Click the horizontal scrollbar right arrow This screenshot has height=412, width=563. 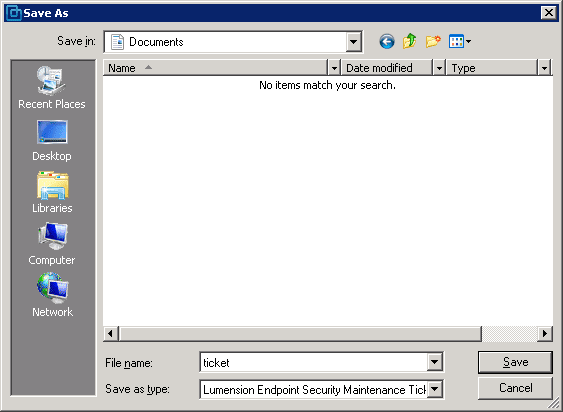545,334
